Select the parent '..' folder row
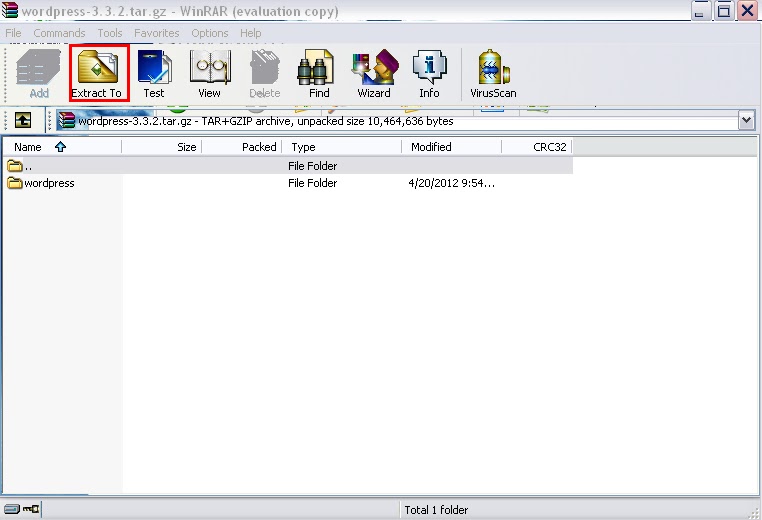This screenshot has height=520, width=762. click(288, 166)
